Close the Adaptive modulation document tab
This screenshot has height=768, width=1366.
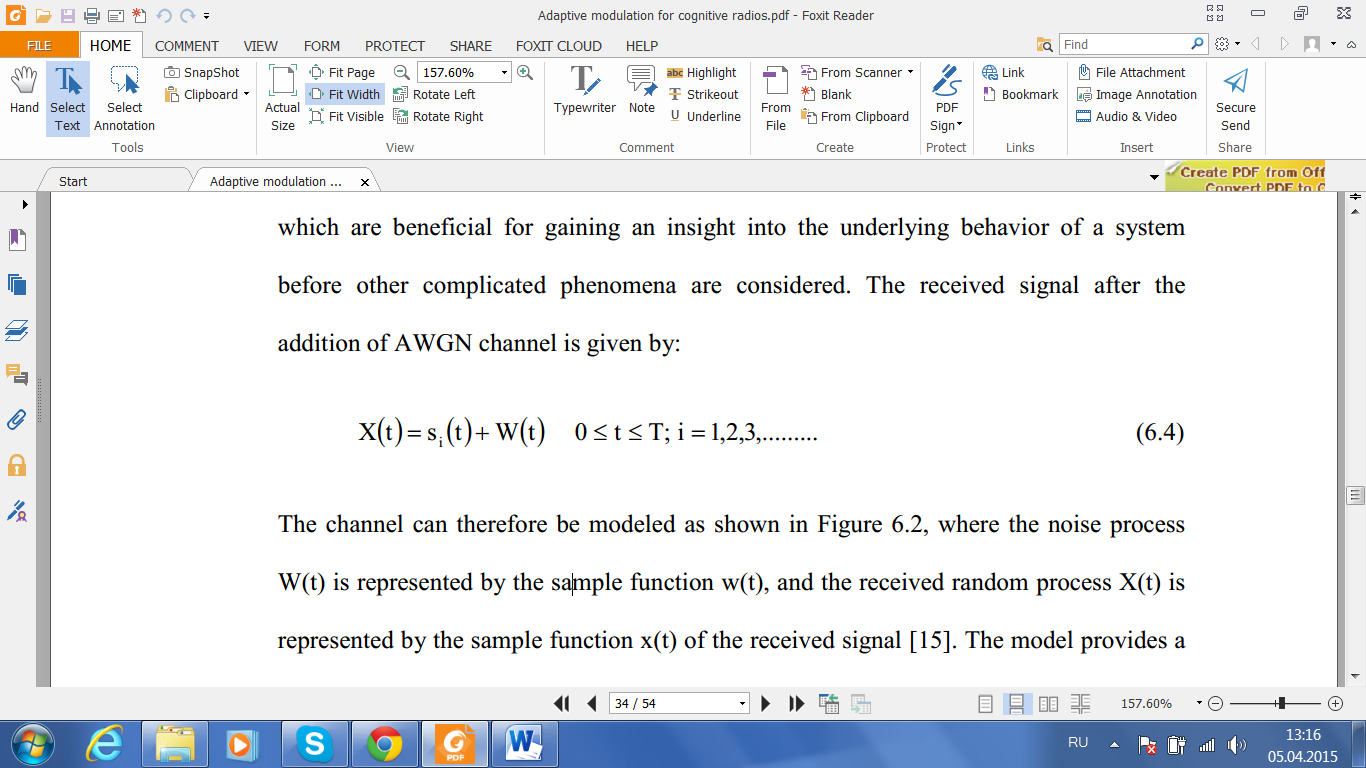coord(365,182)
